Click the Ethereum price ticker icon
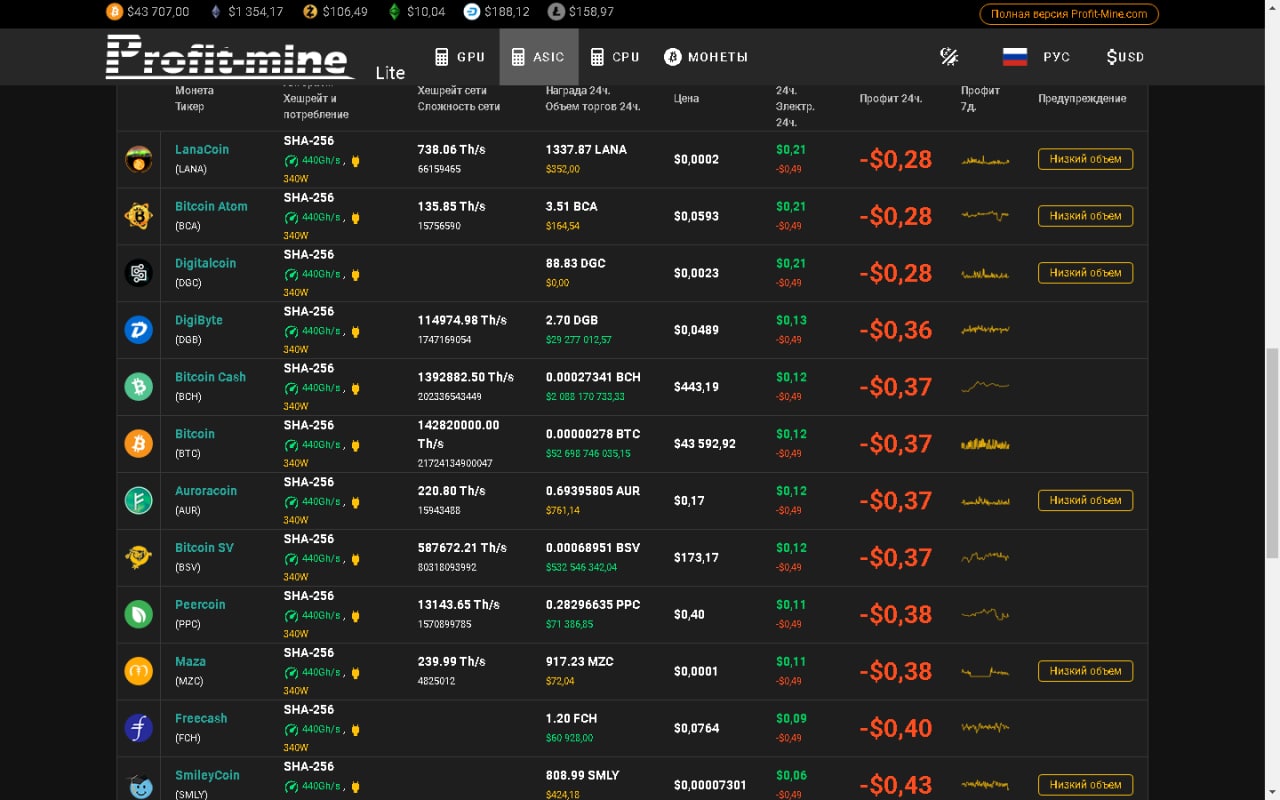 (215, 12)
